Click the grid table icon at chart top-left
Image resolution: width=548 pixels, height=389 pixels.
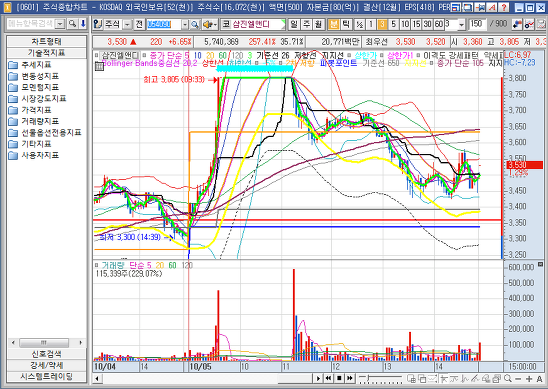pos(100,66)
